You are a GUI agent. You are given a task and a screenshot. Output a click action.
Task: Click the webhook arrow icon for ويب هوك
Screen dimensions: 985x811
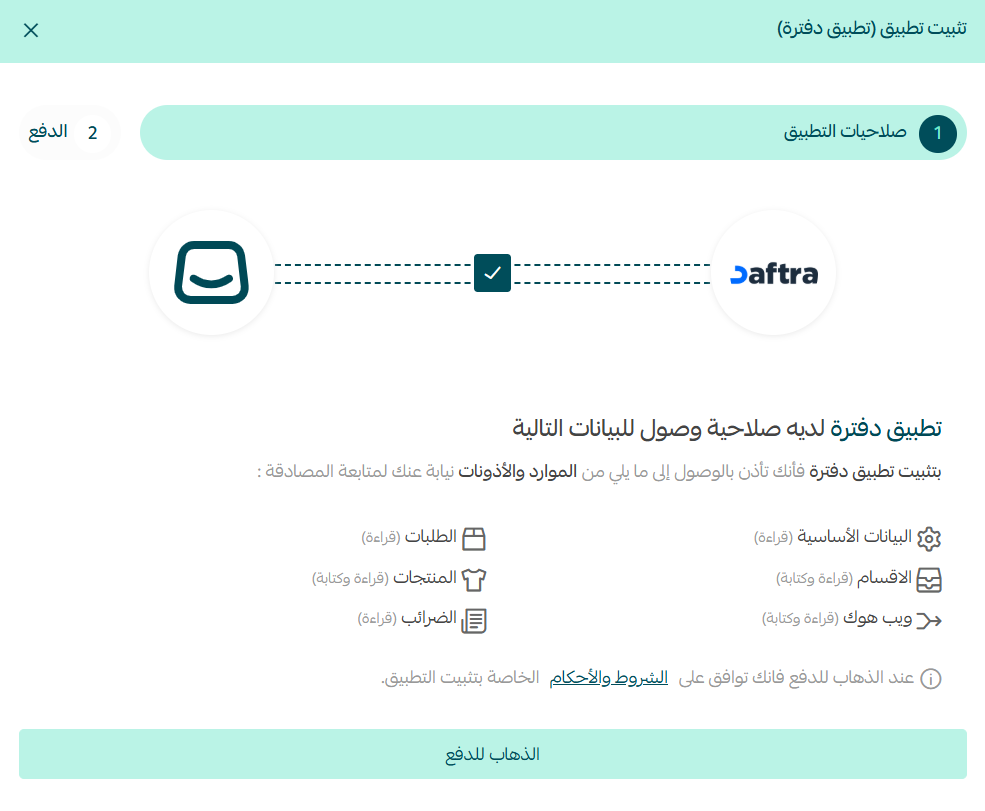(928, 621)
